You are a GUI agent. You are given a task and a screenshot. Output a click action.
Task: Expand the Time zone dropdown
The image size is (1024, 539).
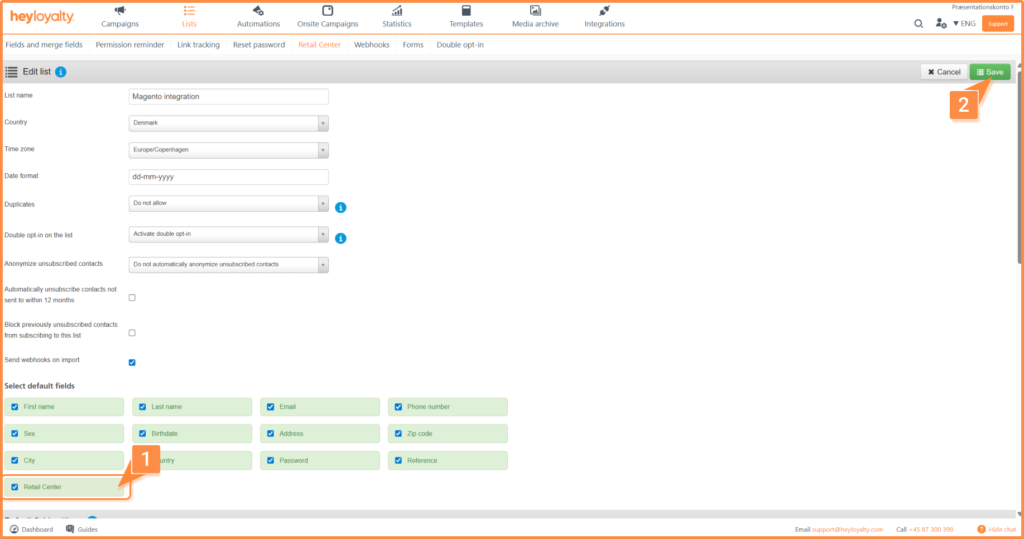pyautogui.click(x=229, y=150)
